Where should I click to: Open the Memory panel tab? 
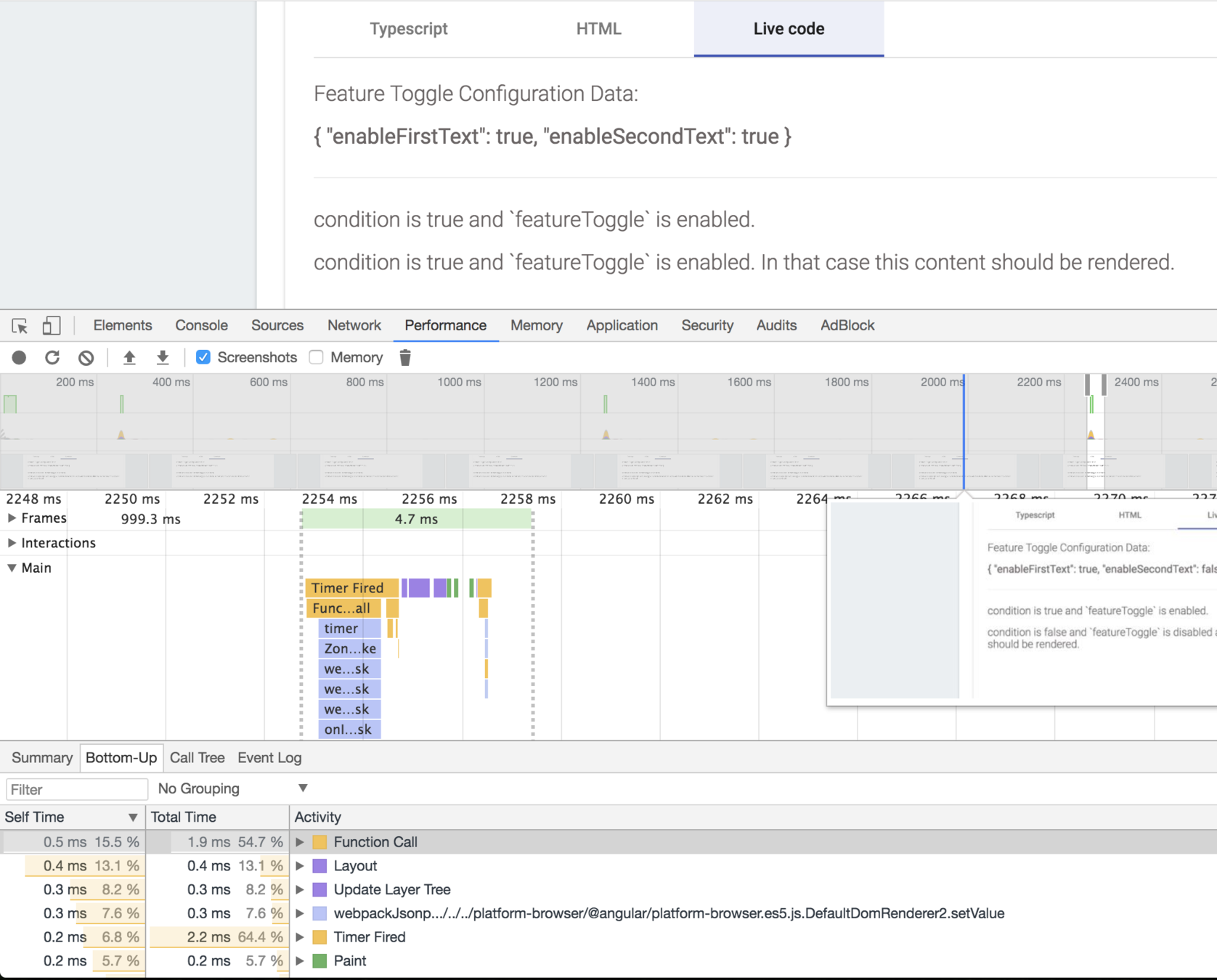(537, 326)
